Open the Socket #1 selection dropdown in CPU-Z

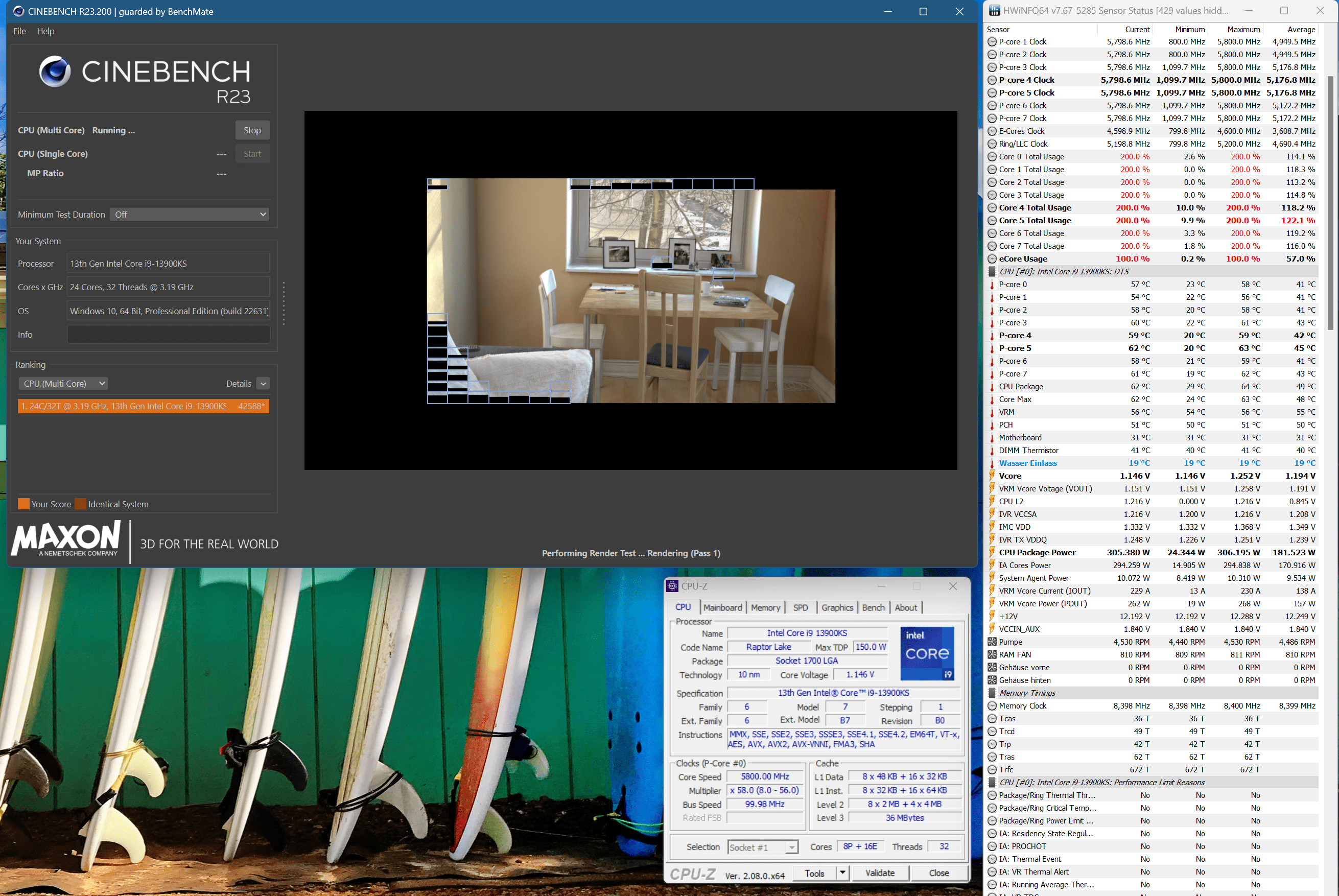coord(763,847)
